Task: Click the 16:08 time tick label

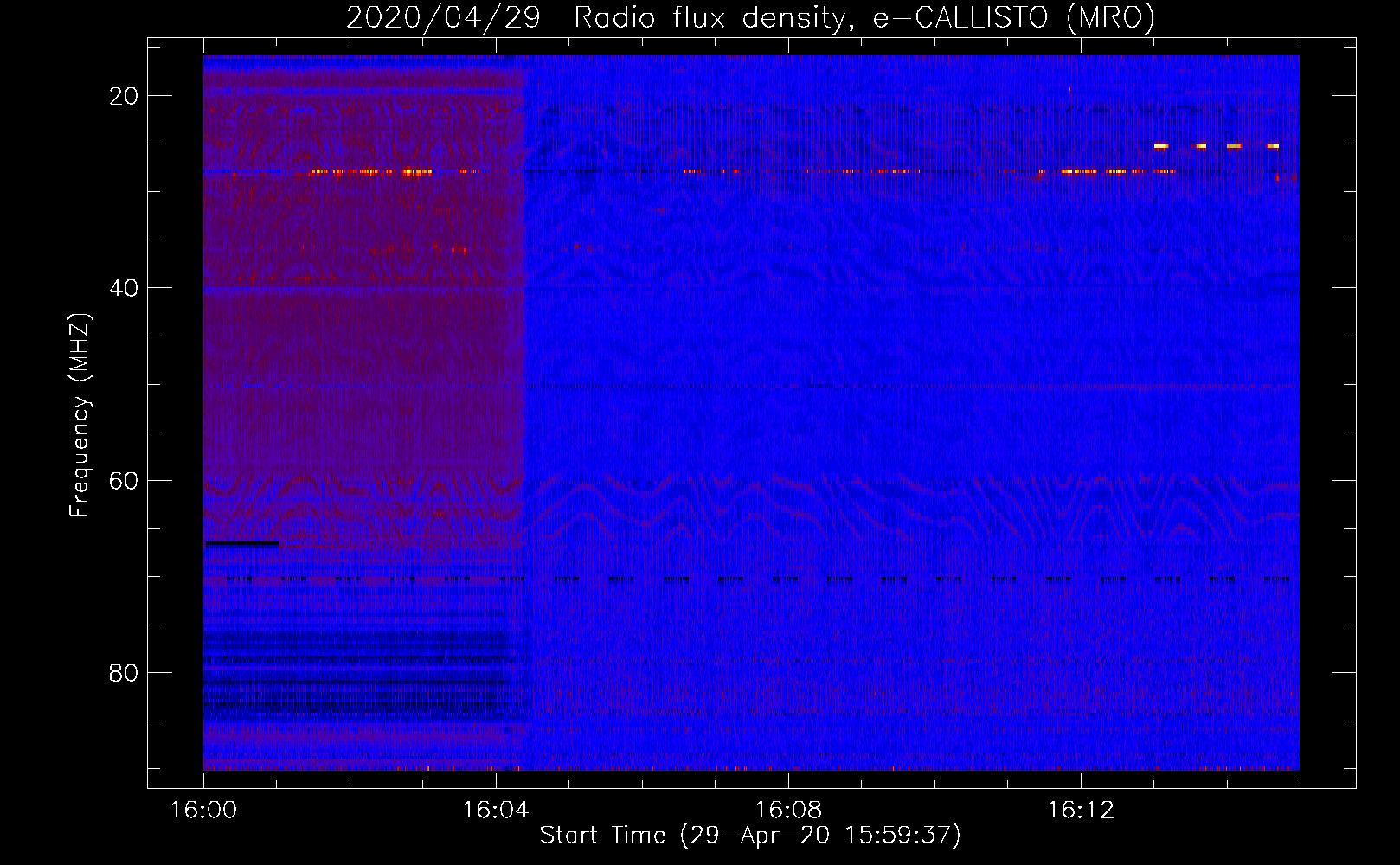Action: [788, 811]
